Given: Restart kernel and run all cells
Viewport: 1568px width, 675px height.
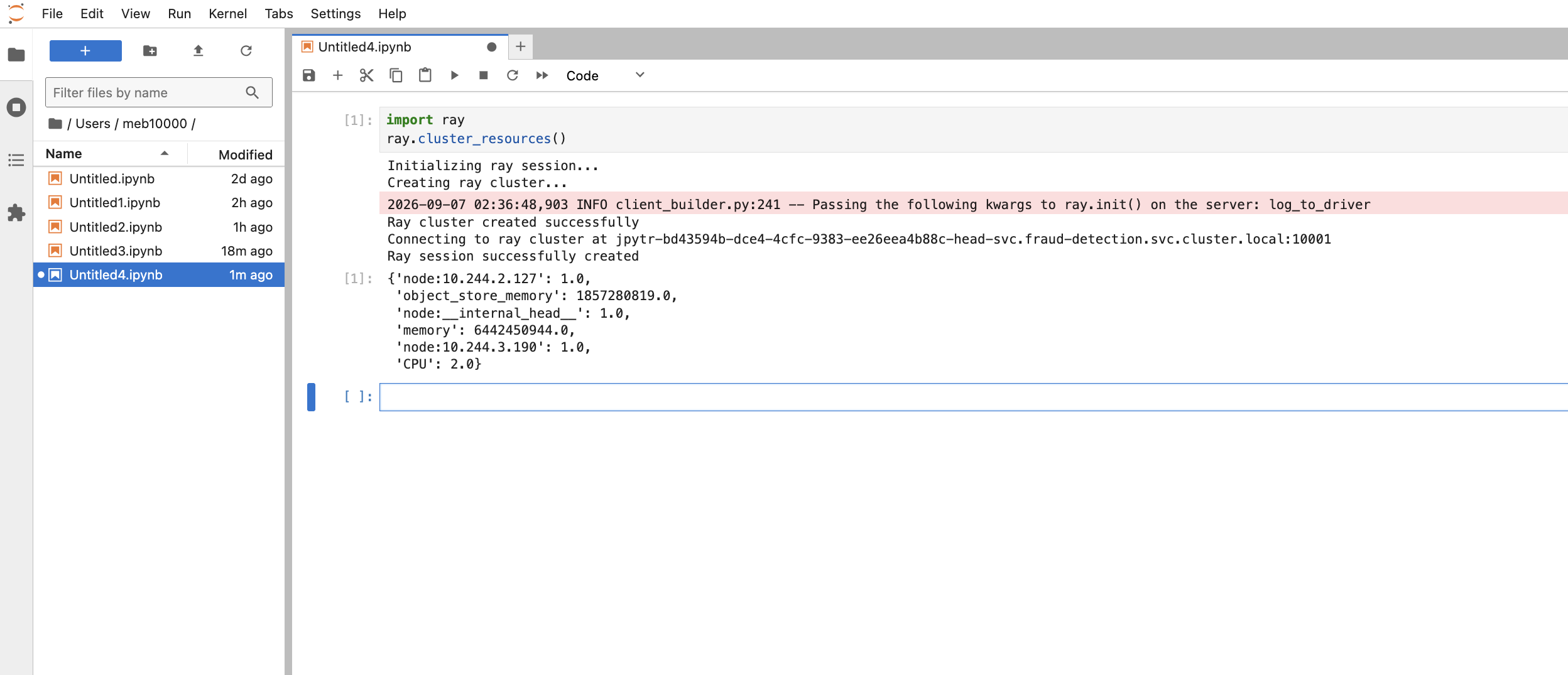Looking at the screenshot, I should 542,75.
